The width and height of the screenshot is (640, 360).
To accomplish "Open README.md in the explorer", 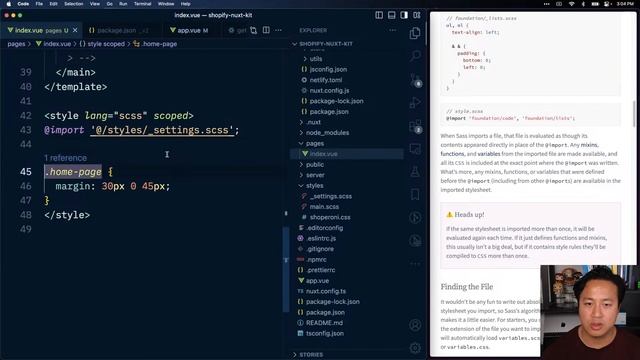I will tap(324, 323).
